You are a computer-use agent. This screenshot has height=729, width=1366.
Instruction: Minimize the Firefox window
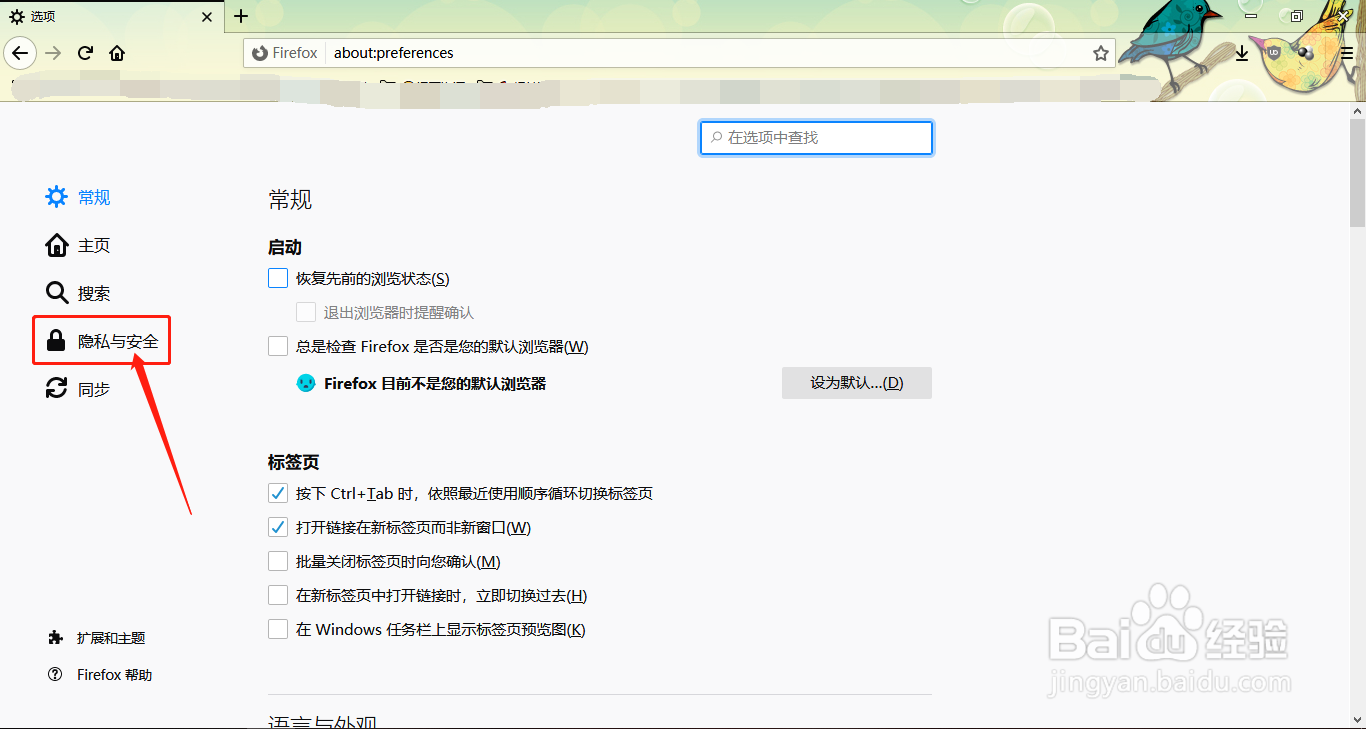[1250, 15]
